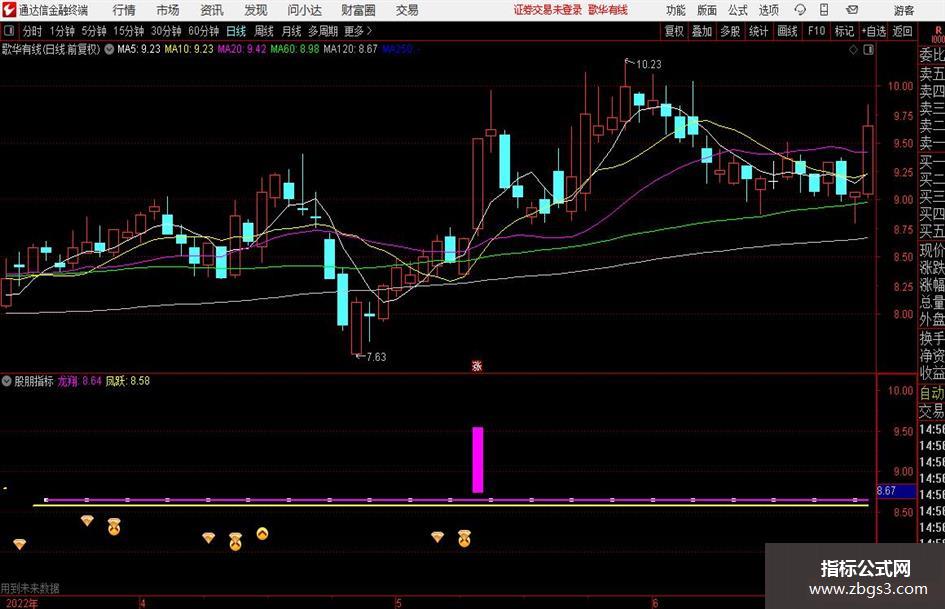
Task: Open the F10 company info button
Action: 816,31
